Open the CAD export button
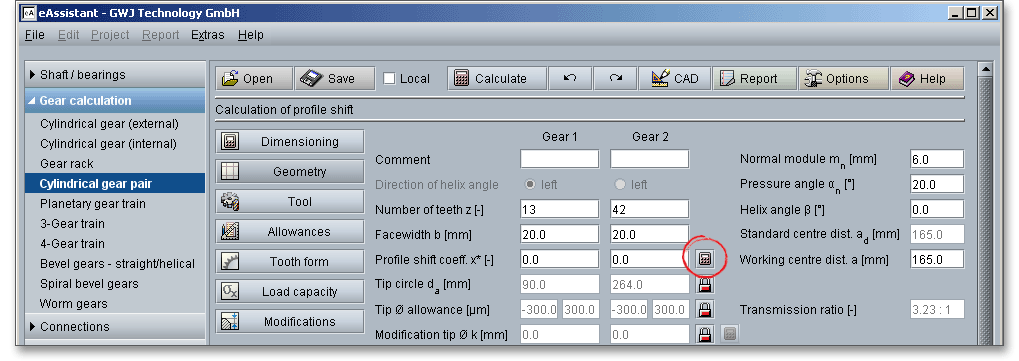1019x361 pixels. (675, 79)
